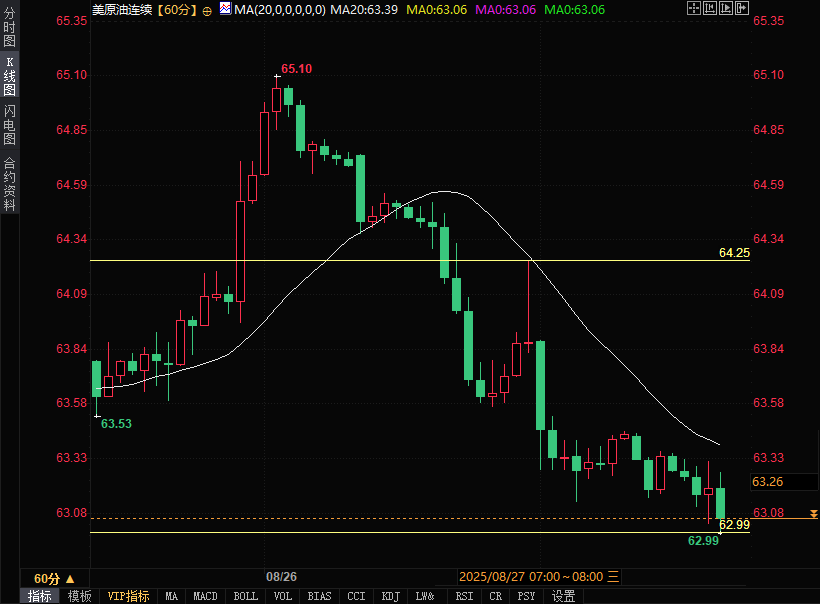Click the yellow MA0:63.06 label
820x604 pixels.
(x=437, y=10)
